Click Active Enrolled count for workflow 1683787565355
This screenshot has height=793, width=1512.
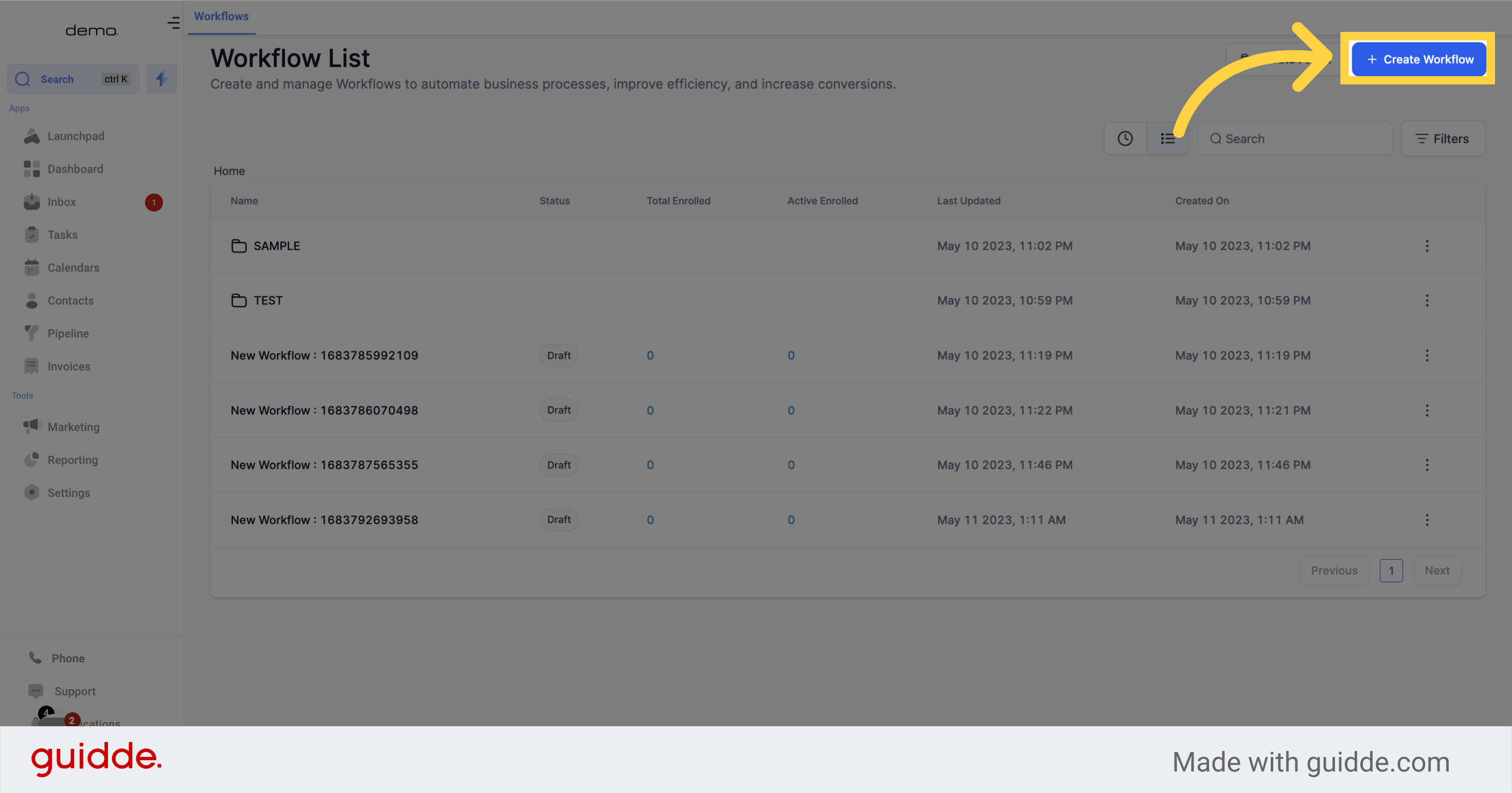[x=791, y=464]
